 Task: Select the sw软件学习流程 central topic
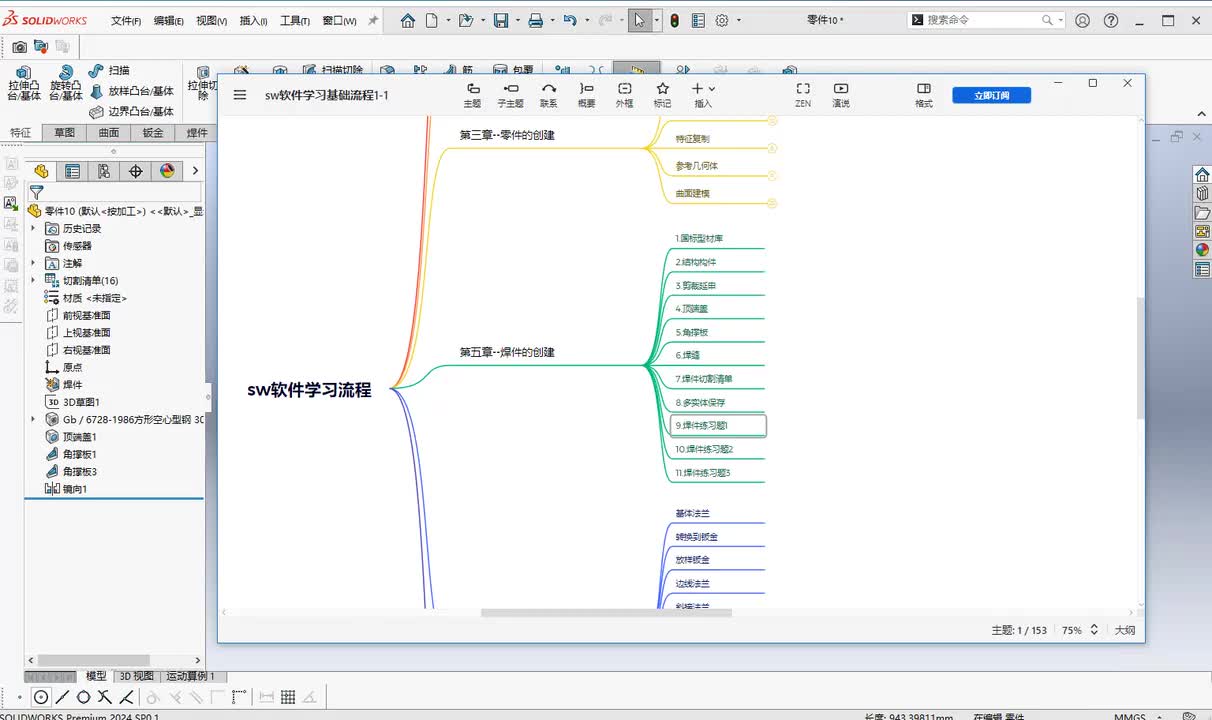(x=309, y=390)
